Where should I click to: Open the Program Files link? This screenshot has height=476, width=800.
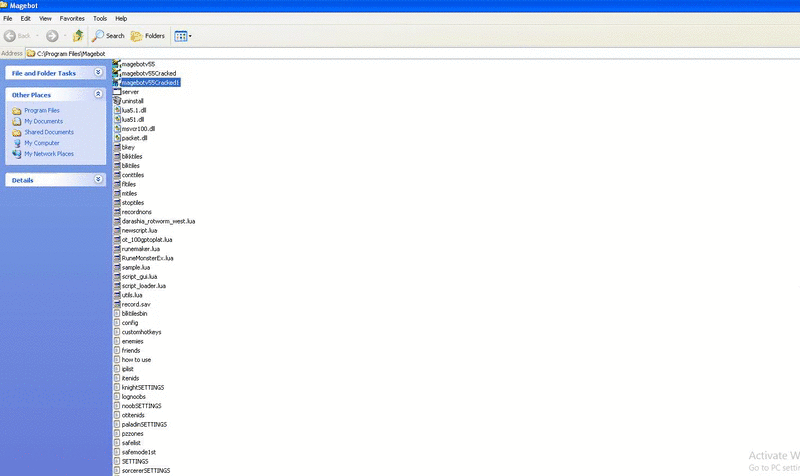[x=42, y=110]
